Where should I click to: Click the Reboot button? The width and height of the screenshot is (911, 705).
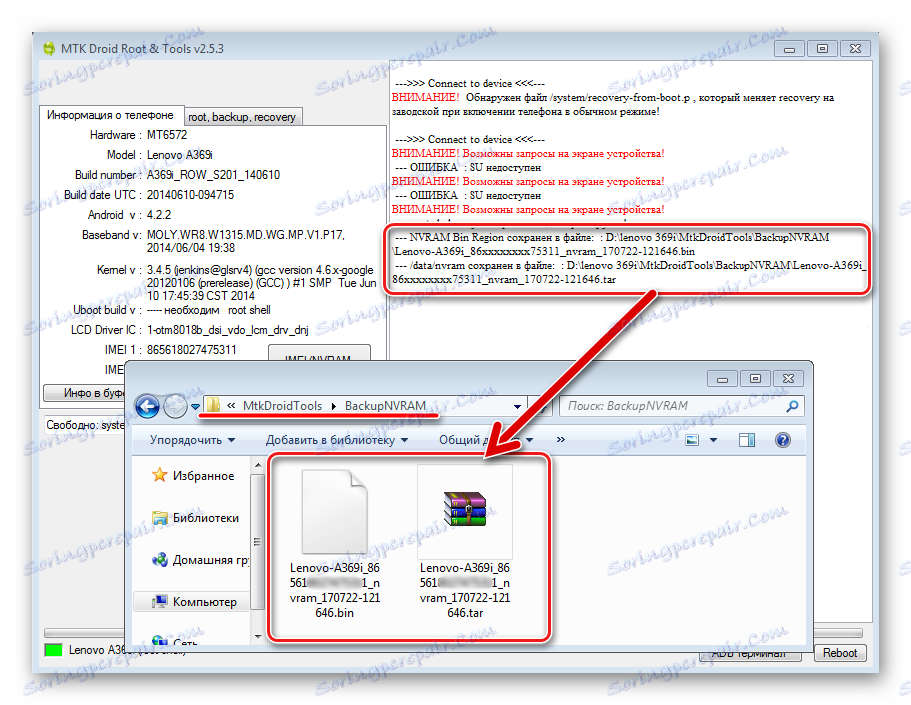(x=840, y=653)
